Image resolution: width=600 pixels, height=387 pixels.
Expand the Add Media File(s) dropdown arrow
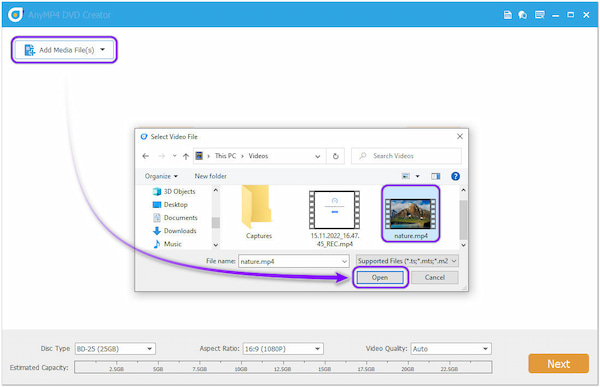point(103,49)
